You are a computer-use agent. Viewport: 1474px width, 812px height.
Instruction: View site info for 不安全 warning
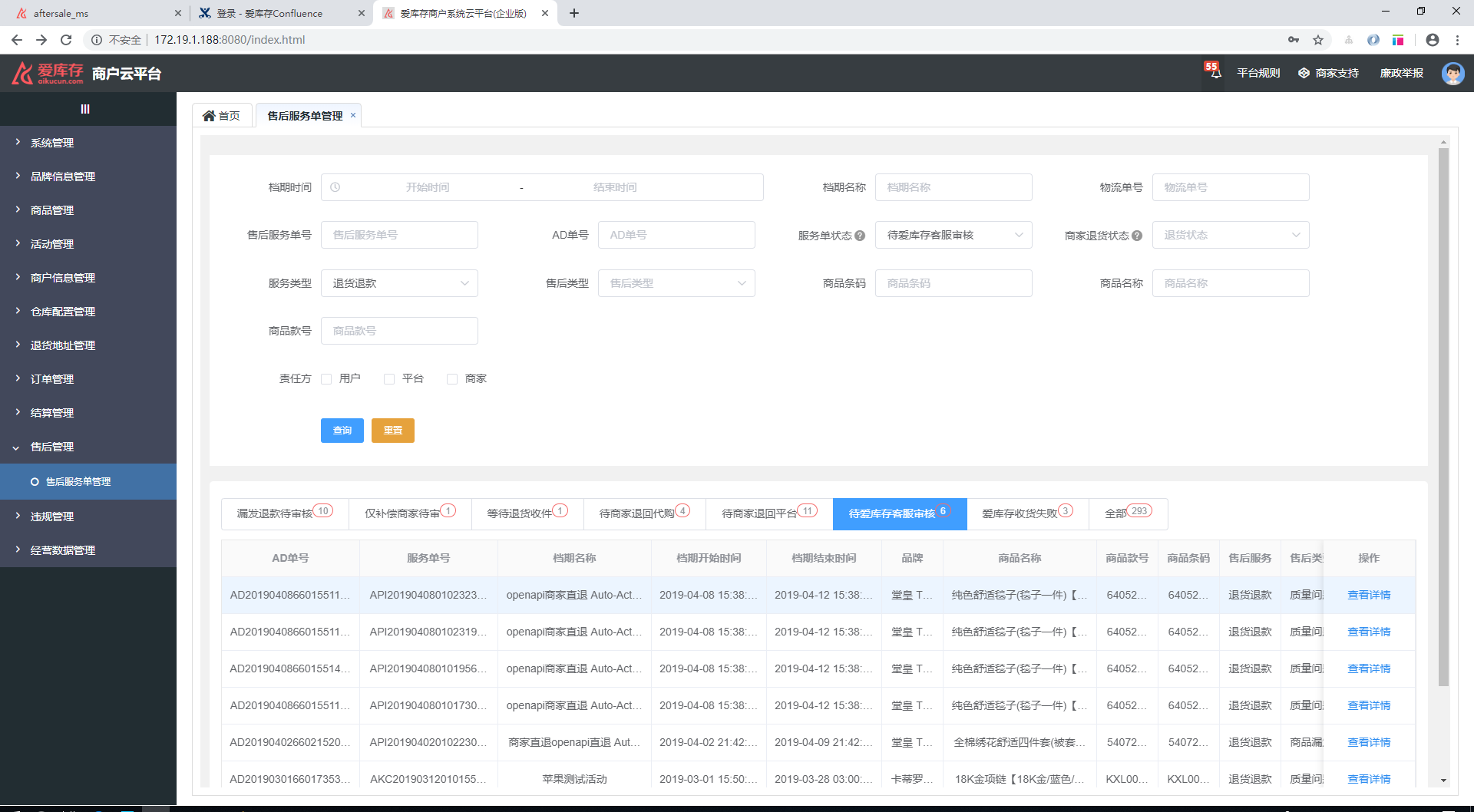pyautogui.click(x=117, y=40)
